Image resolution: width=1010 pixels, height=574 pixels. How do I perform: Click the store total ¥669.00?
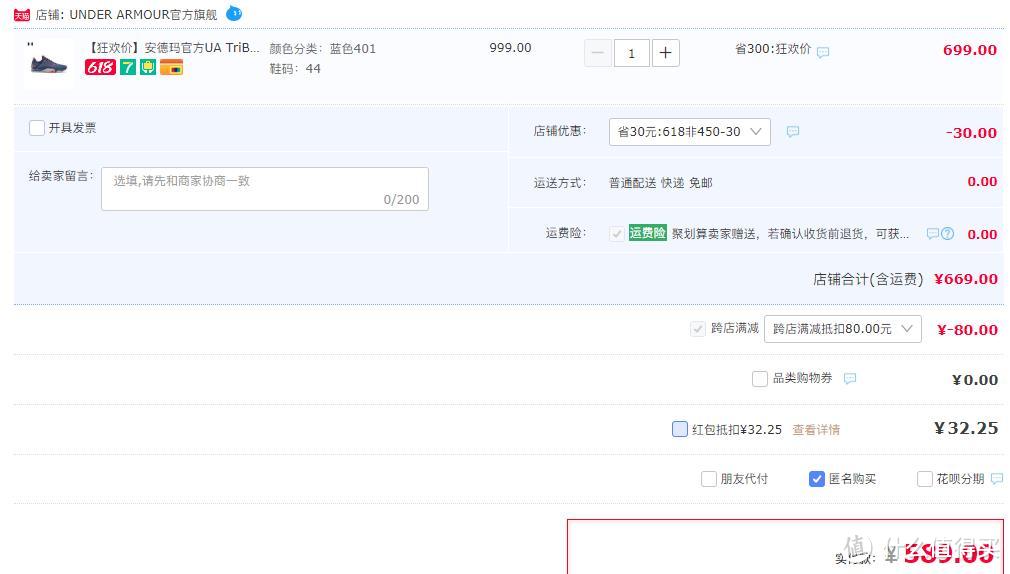[966, 279]
